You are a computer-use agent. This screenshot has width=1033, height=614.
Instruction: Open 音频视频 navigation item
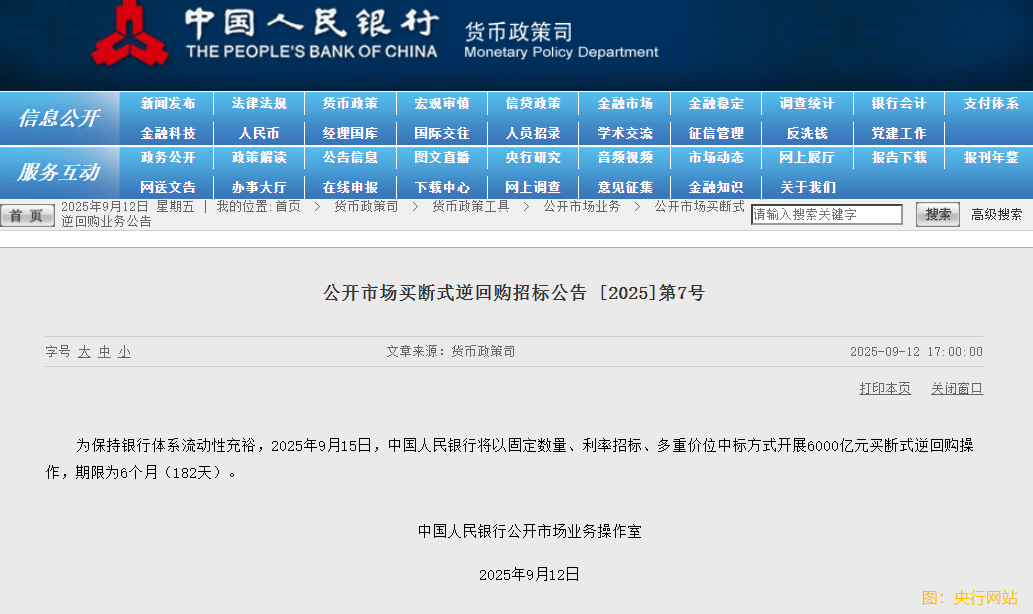(625, 157)
